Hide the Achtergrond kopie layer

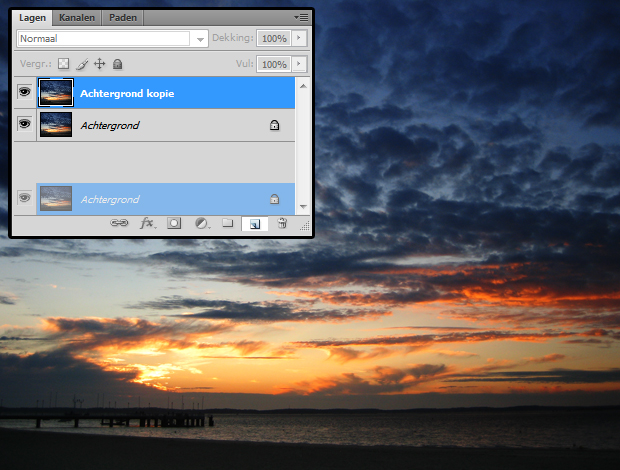tap(25, 93)
